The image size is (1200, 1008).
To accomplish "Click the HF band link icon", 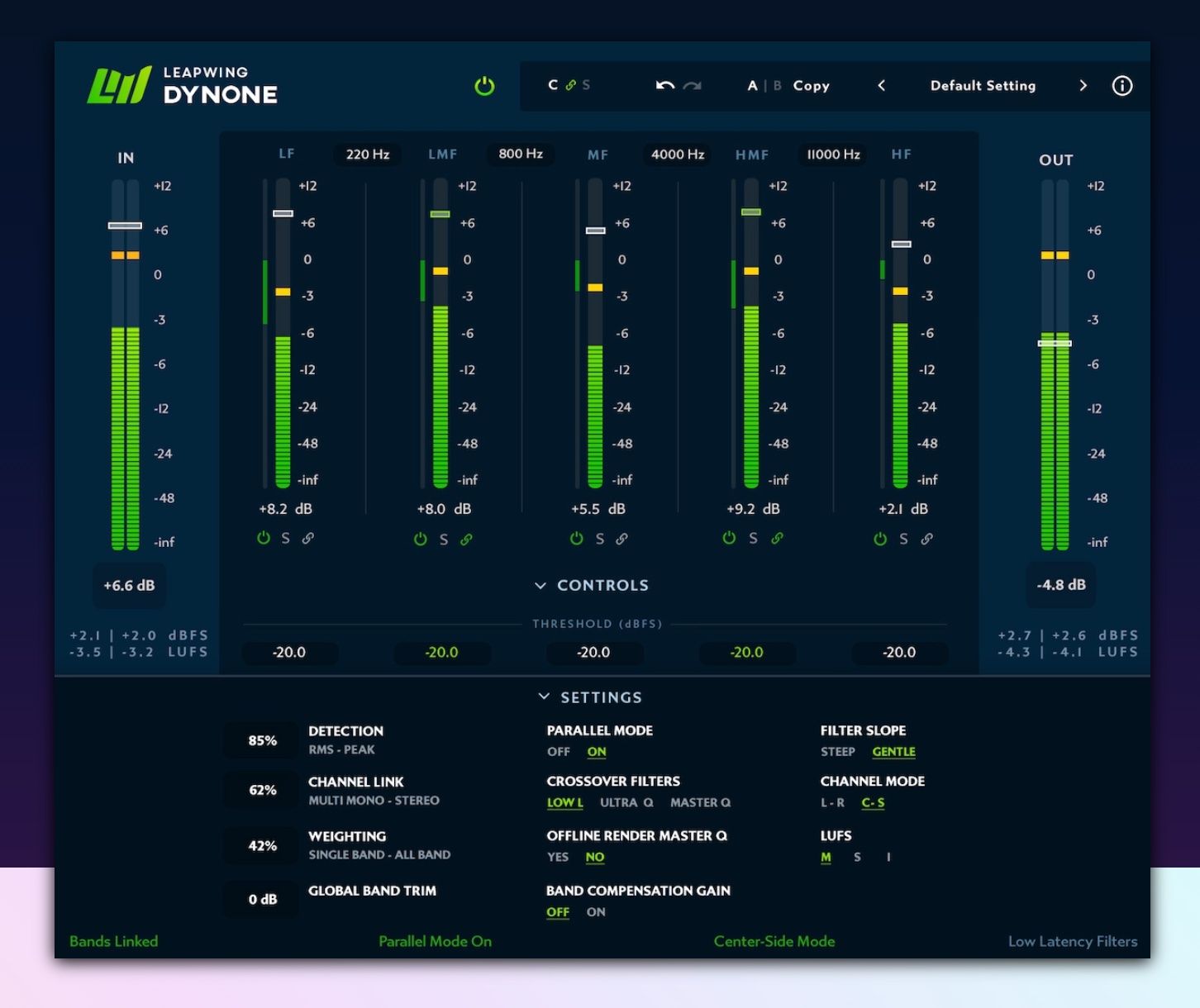I will 926,539.
